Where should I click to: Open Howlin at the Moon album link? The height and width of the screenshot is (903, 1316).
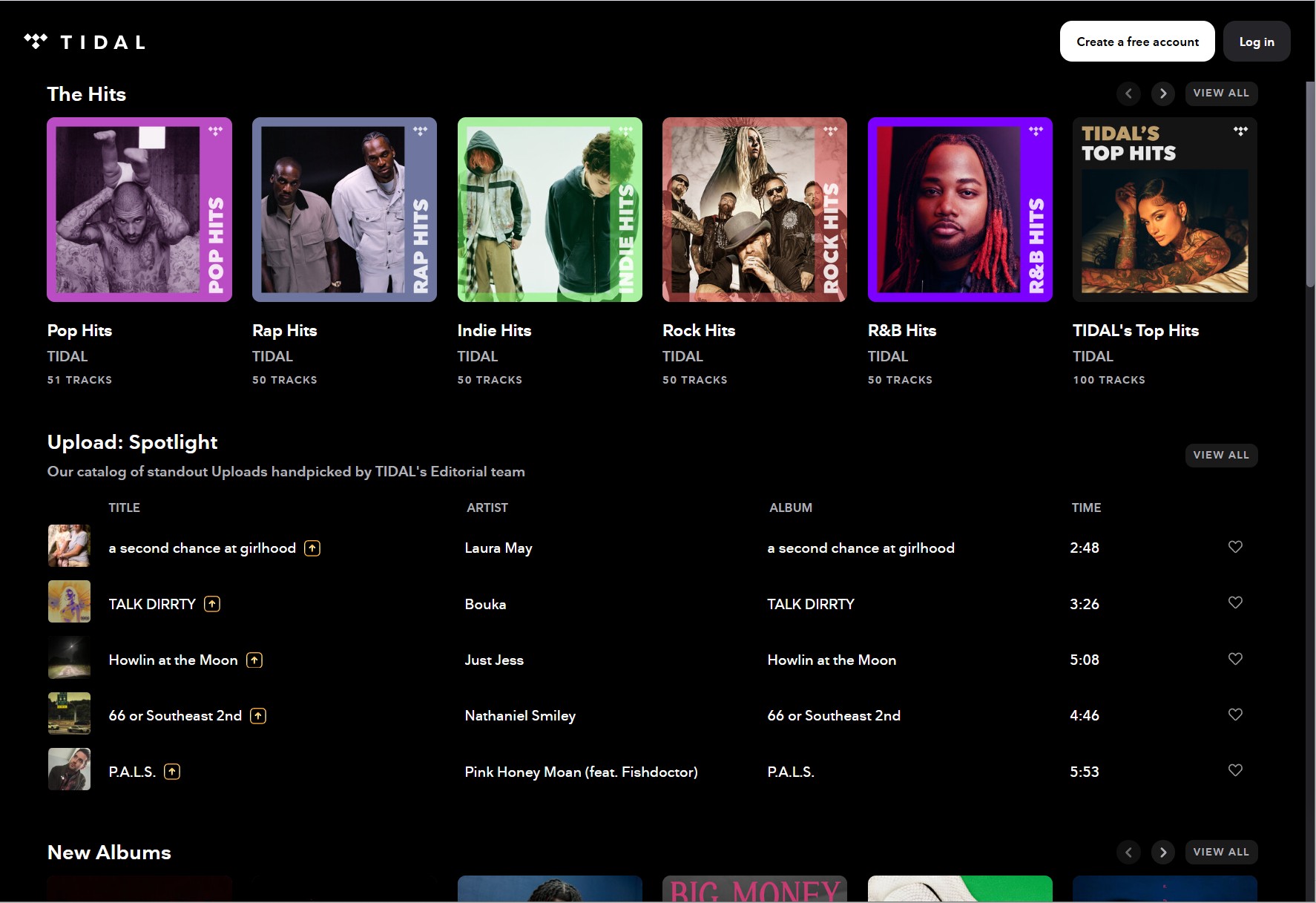tap(832, 660)
